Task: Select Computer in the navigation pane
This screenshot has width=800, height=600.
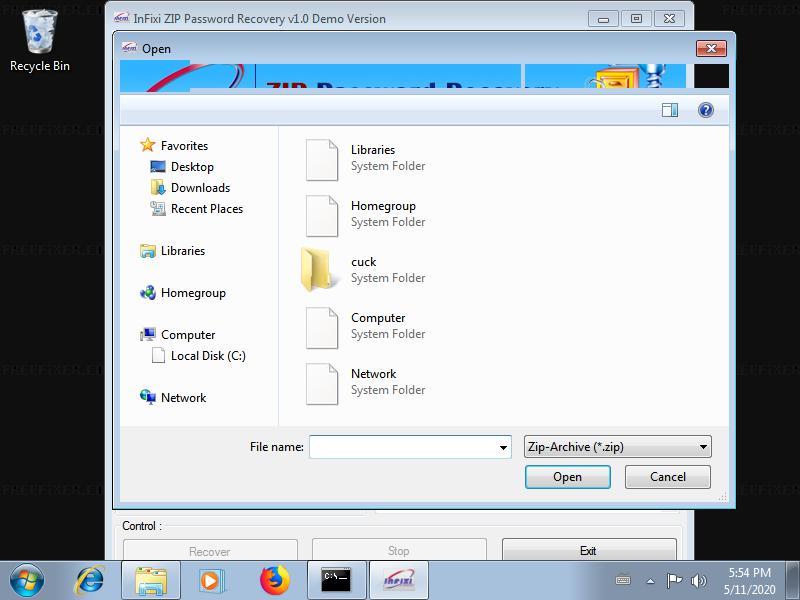Action: pos(178,335)
